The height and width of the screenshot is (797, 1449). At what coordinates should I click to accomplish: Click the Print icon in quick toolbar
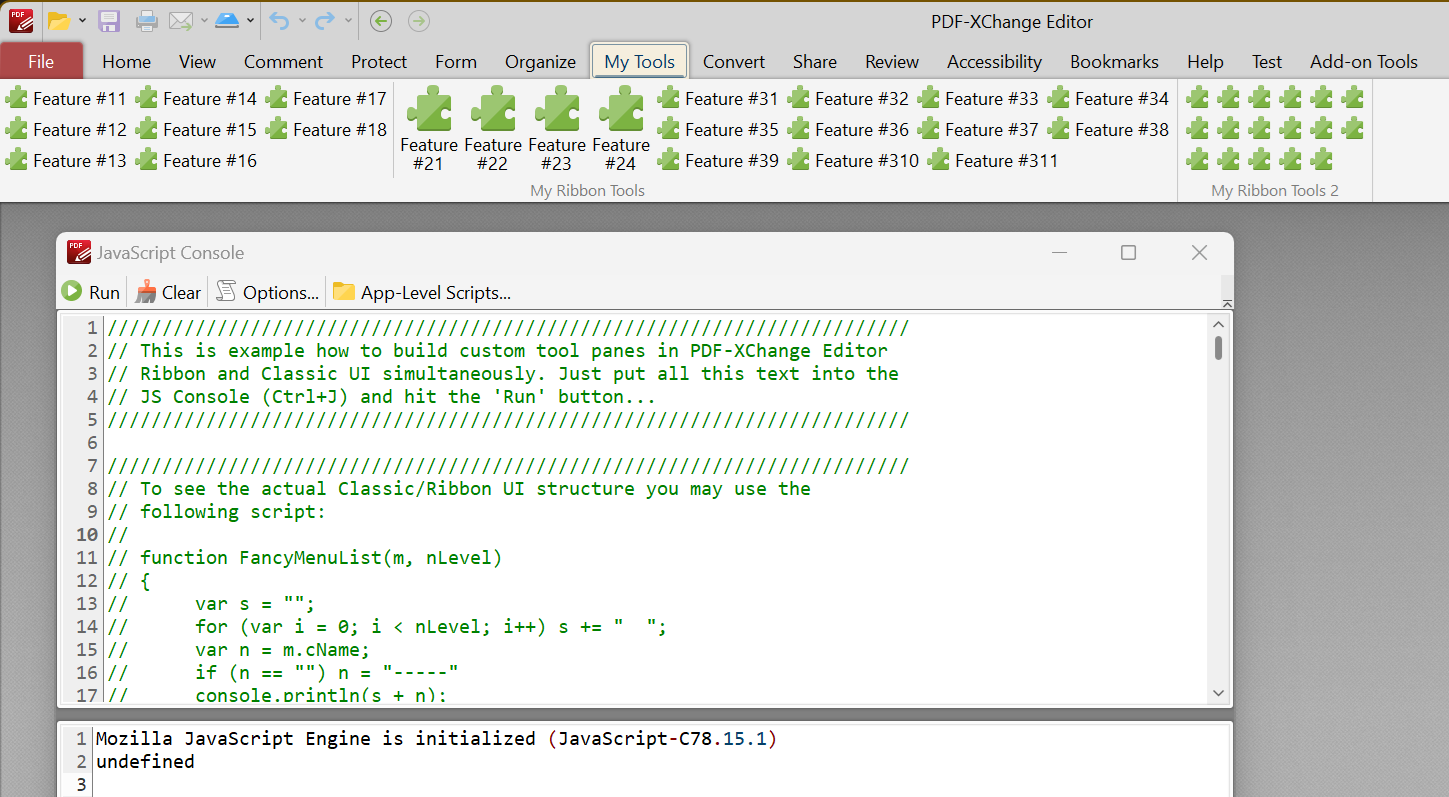click(146, 20)
